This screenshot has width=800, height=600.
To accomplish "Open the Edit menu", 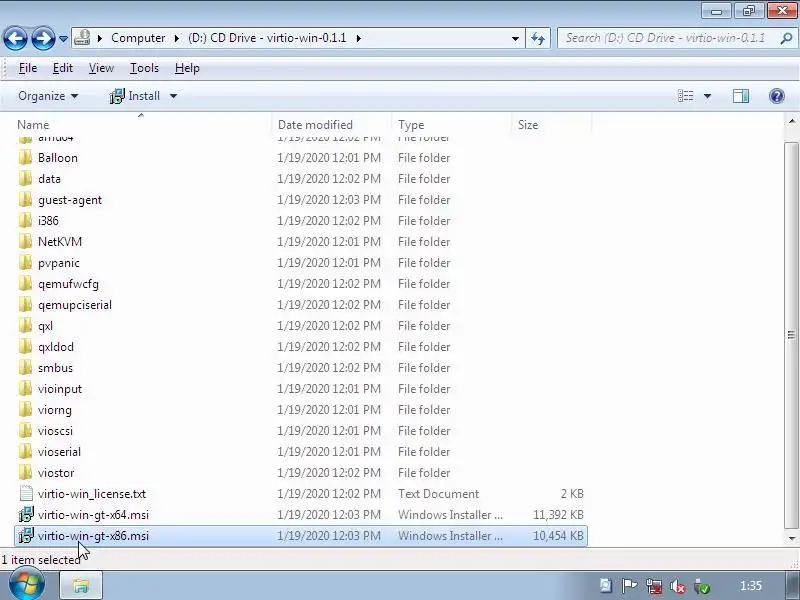I will 63,68.
